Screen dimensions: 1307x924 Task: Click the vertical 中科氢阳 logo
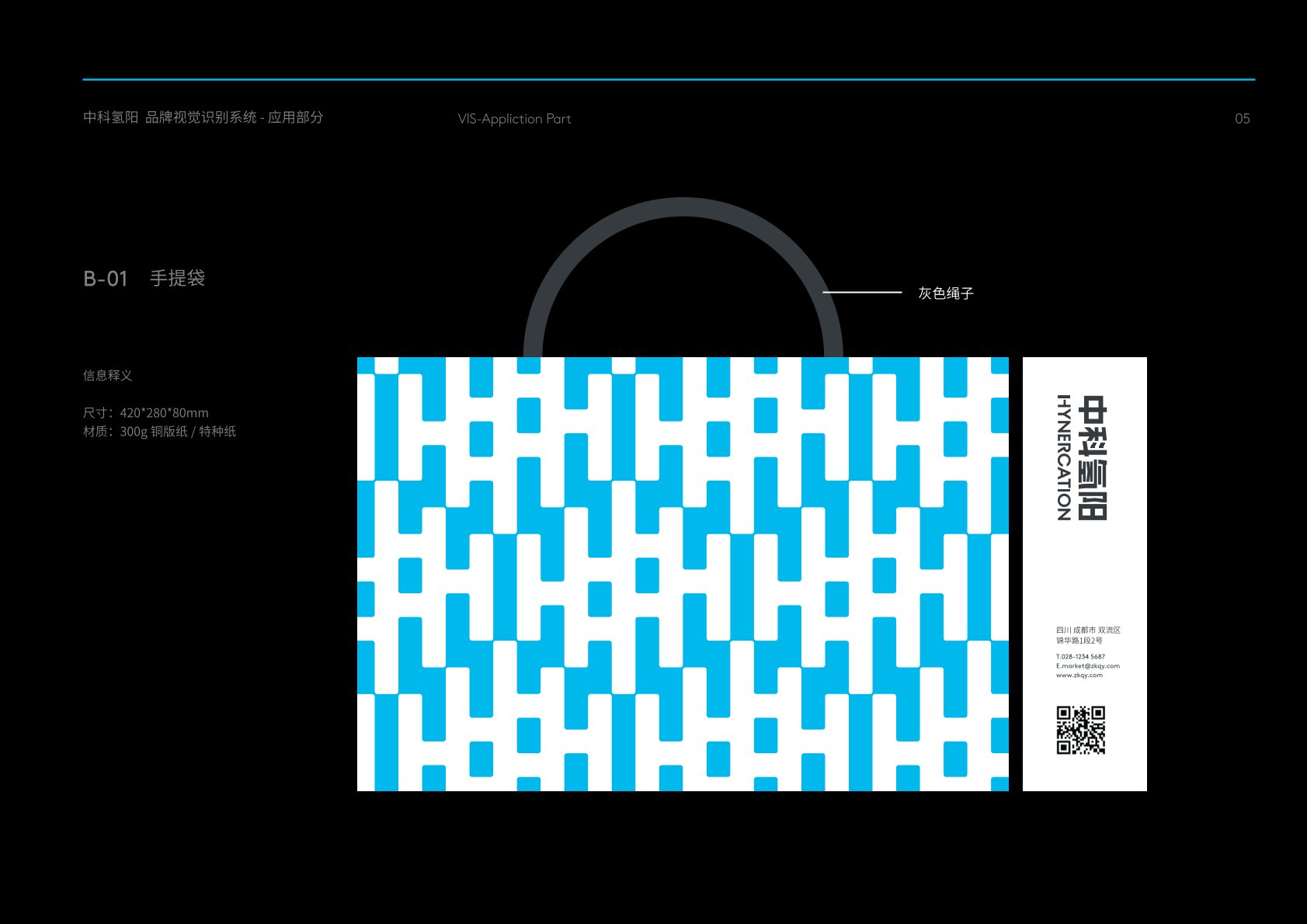tap(1093, 458)
